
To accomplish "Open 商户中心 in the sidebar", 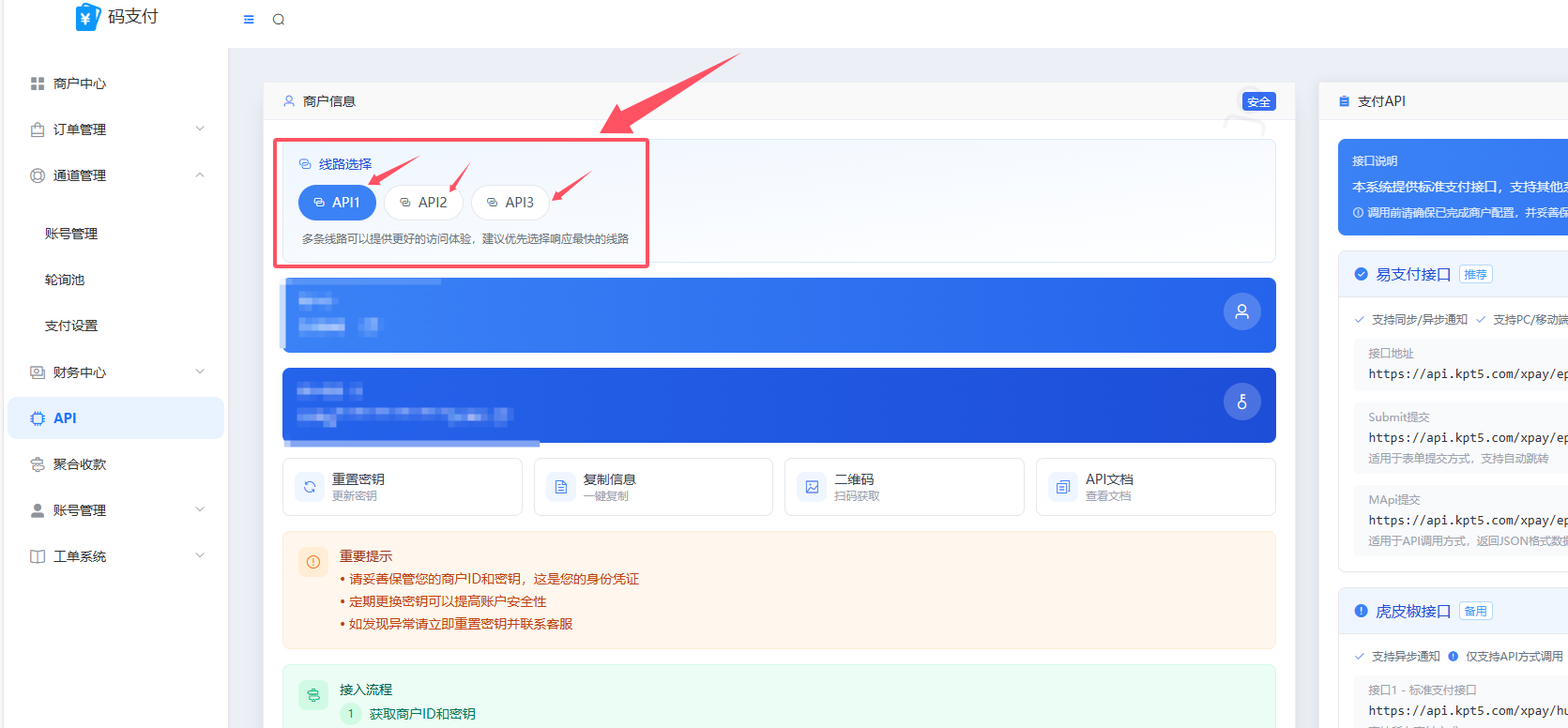I will click(115, 83).
